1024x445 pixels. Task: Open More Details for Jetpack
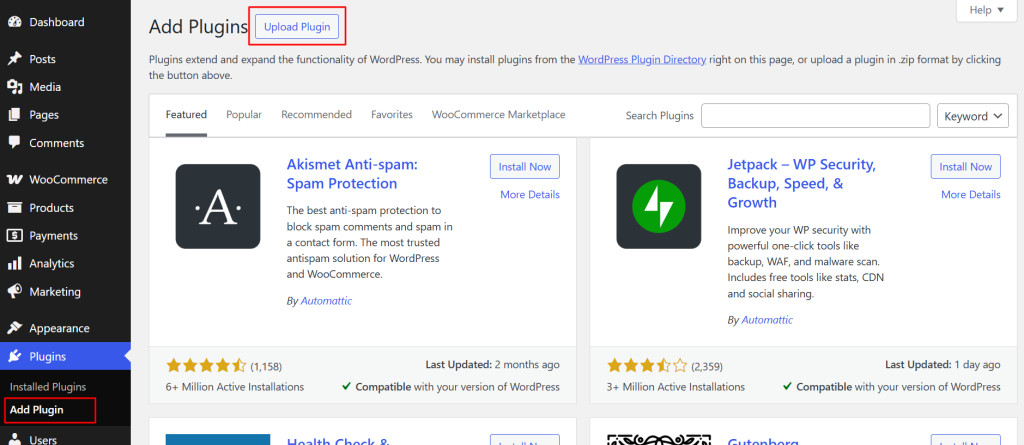(x=970, y=194)
